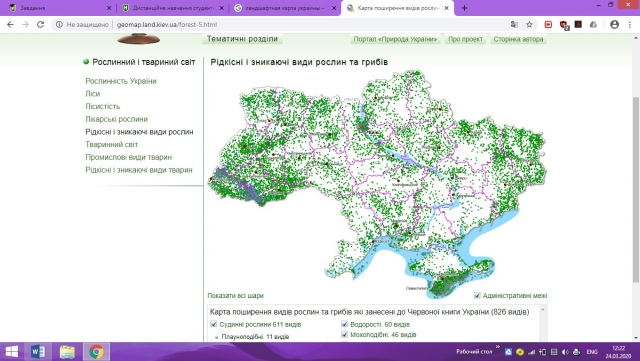The width and height of the screenshot is (640, 361).
Task: Open the 'Ліси' map section
Action: [93, 94]
